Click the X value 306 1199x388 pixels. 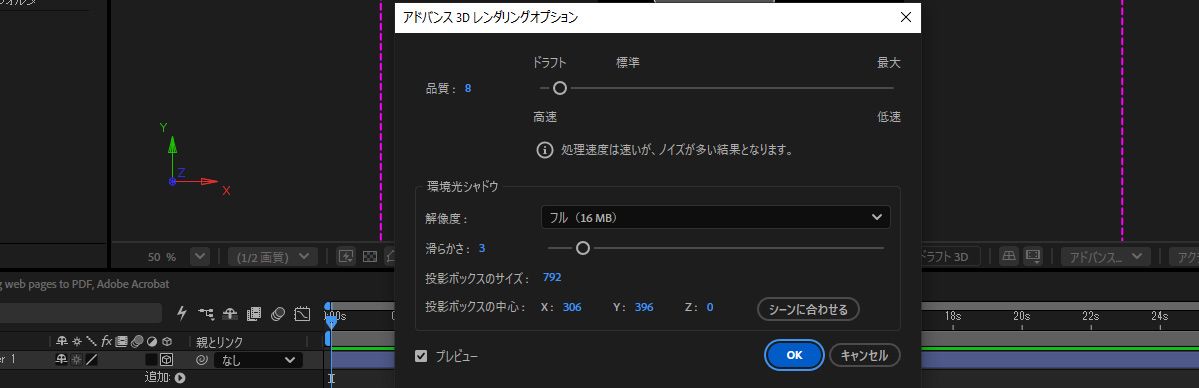point(572,307)
